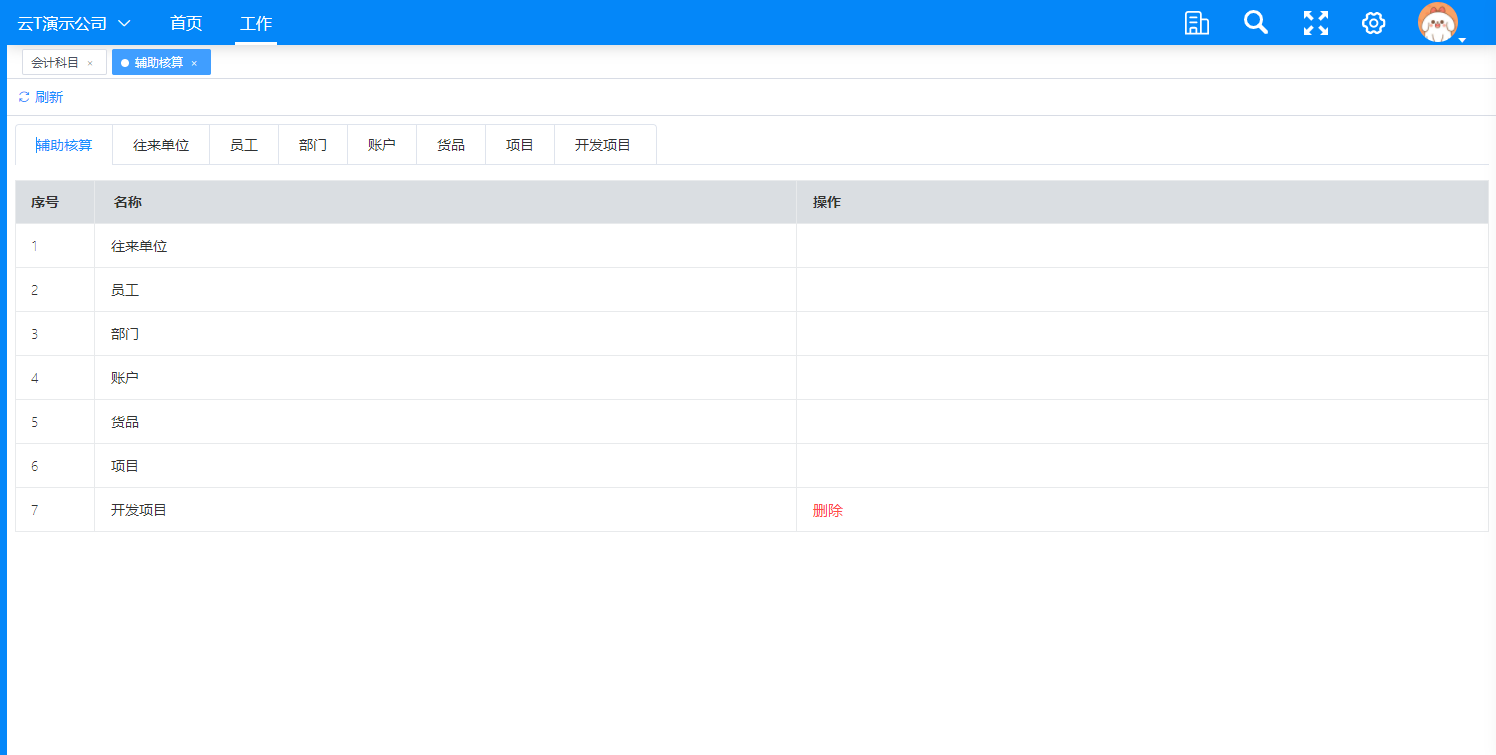Delete the 开发项目 row via 删除

pos(828,510)
